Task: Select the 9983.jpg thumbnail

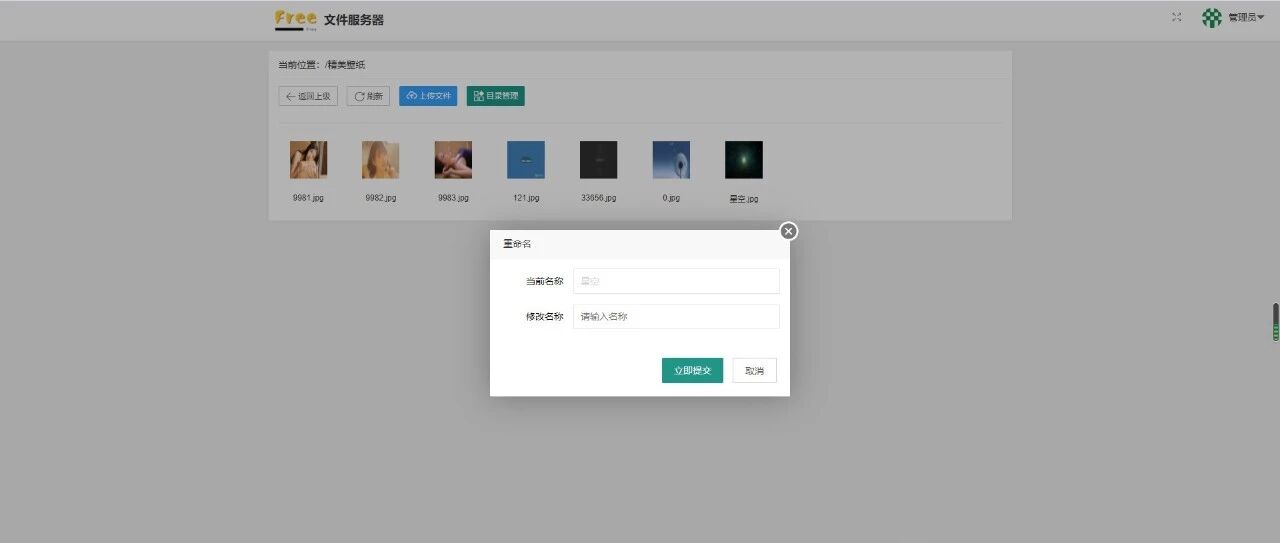Action: tap(453, 160)
